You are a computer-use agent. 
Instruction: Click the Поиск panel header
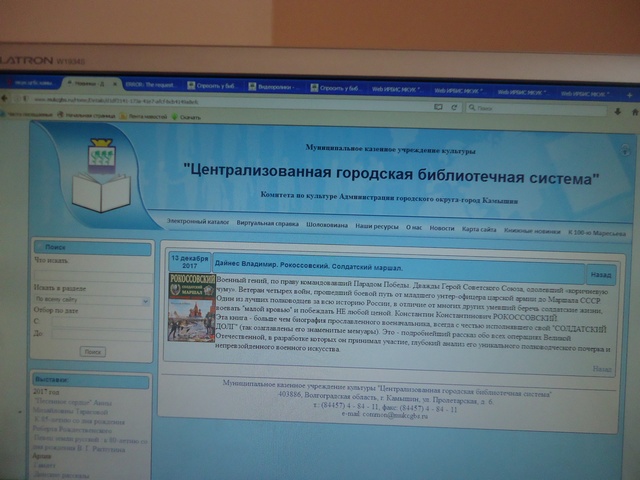(93, 248)
